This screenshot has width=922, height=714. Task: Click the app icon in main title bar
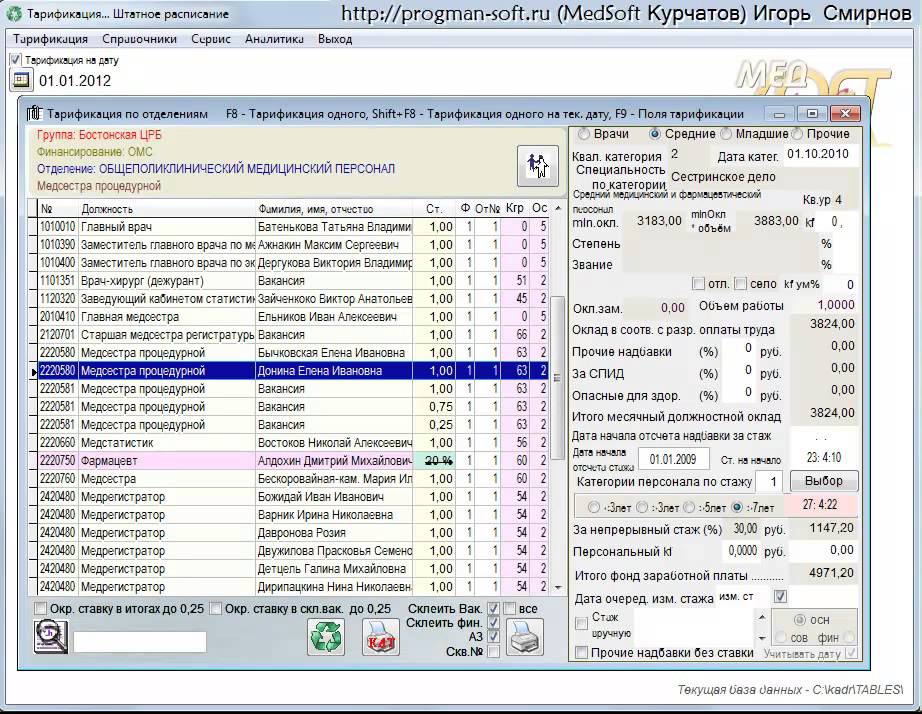pyautogui.click(x=14, y=14)
